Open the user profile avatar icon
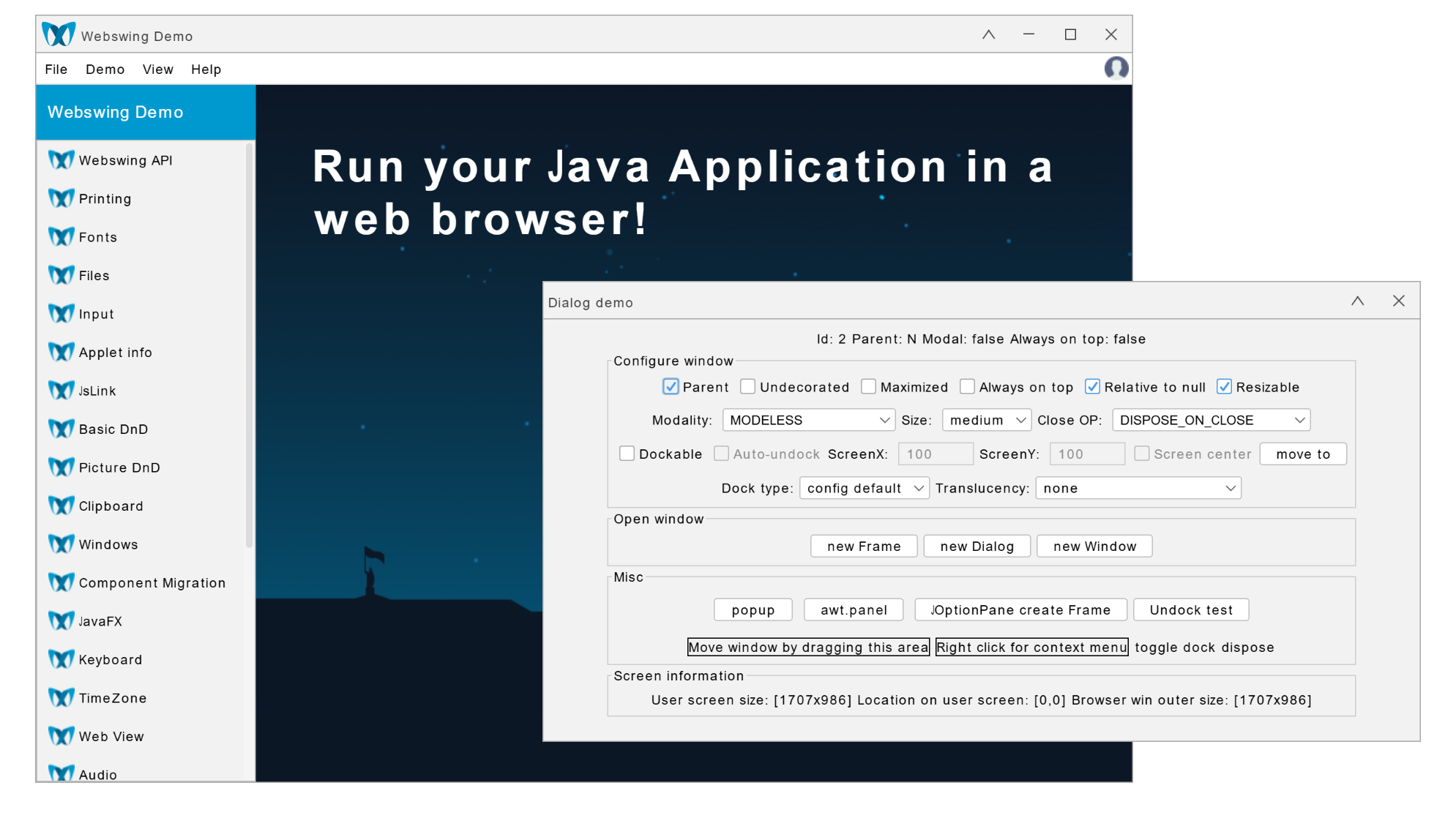Screen dimensions: 1456x826 click(1116, 68)
